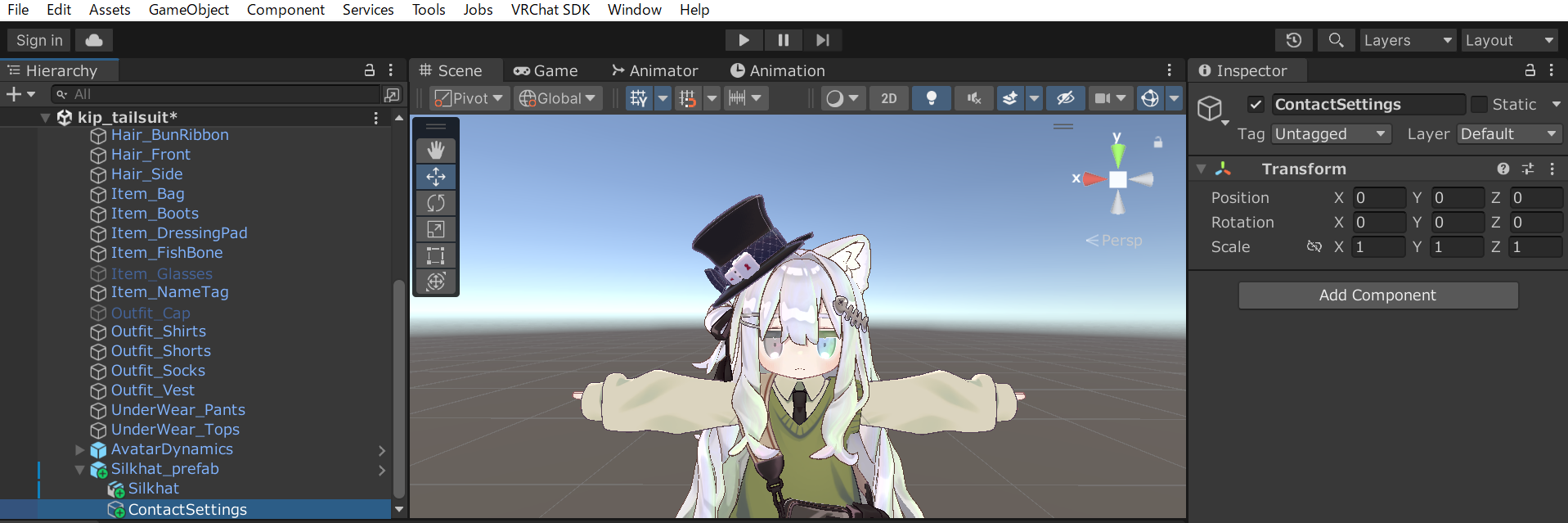Open the Component menu
Screen dimensions: 1568x523
285,10
